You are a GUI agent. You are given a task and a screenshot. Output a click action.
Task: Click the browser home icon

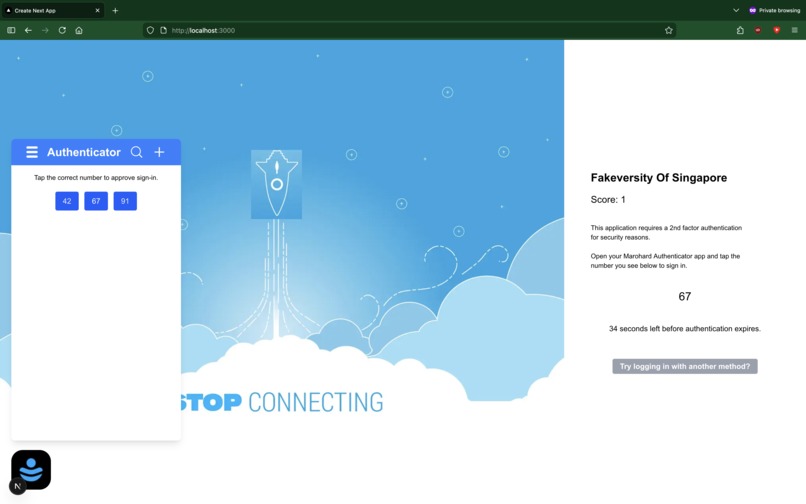79,30
